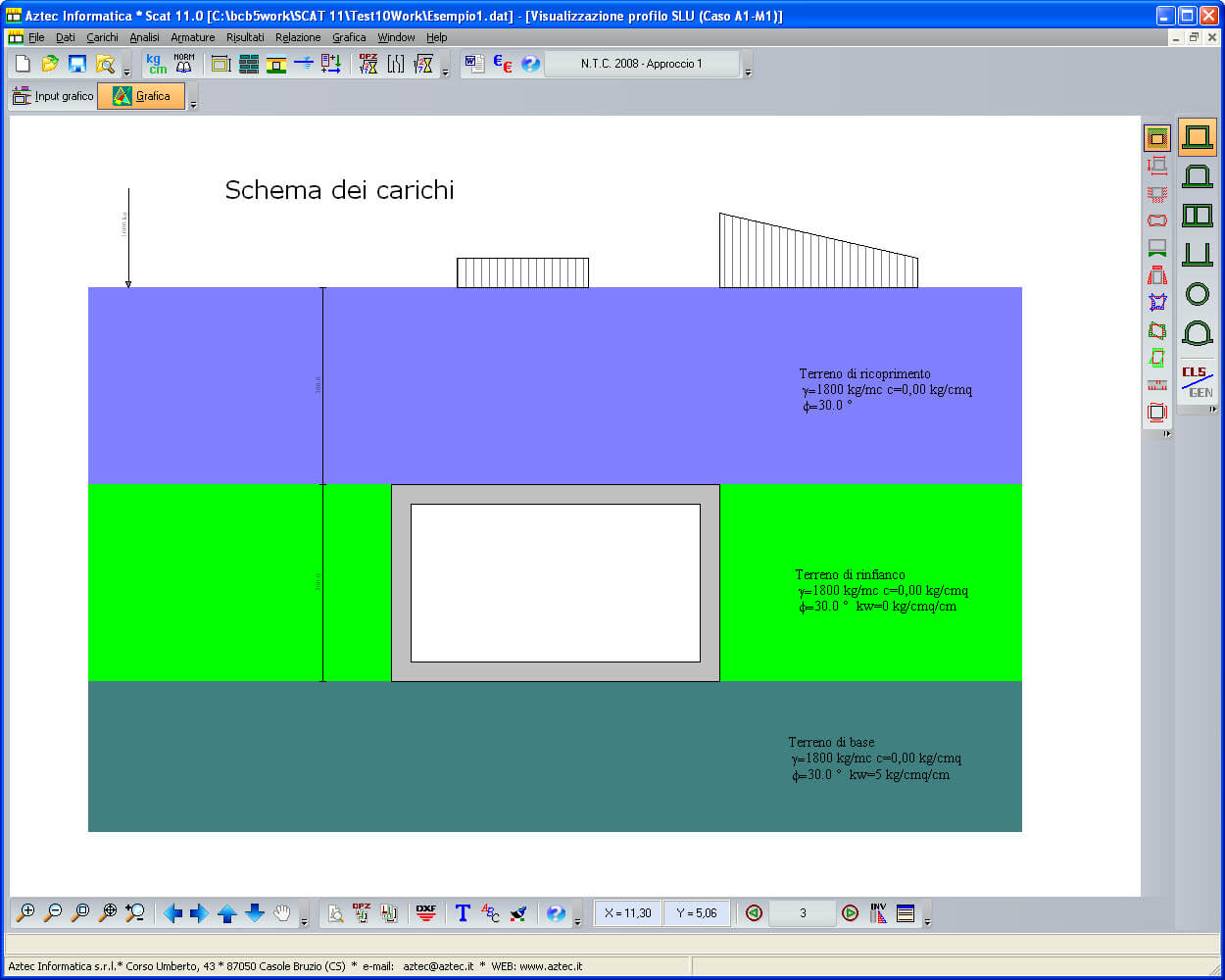Select the circular culvert section shape

[x=1197, y=293]
